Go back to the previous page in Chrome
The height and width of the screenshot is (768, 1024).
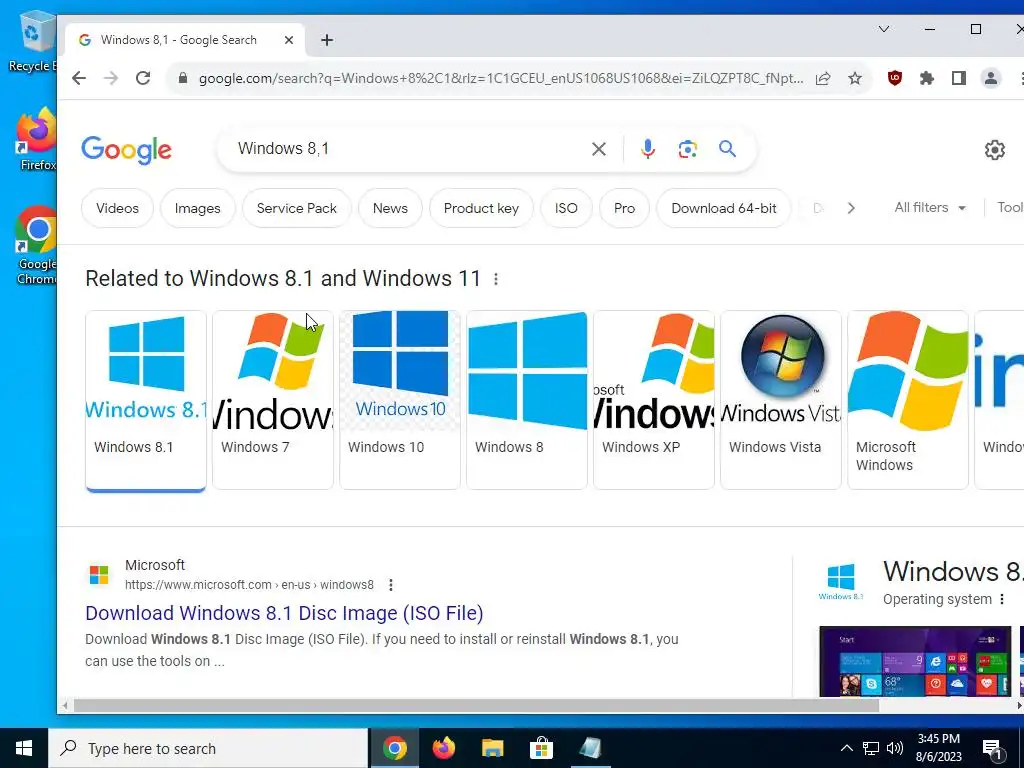(79, 78)
